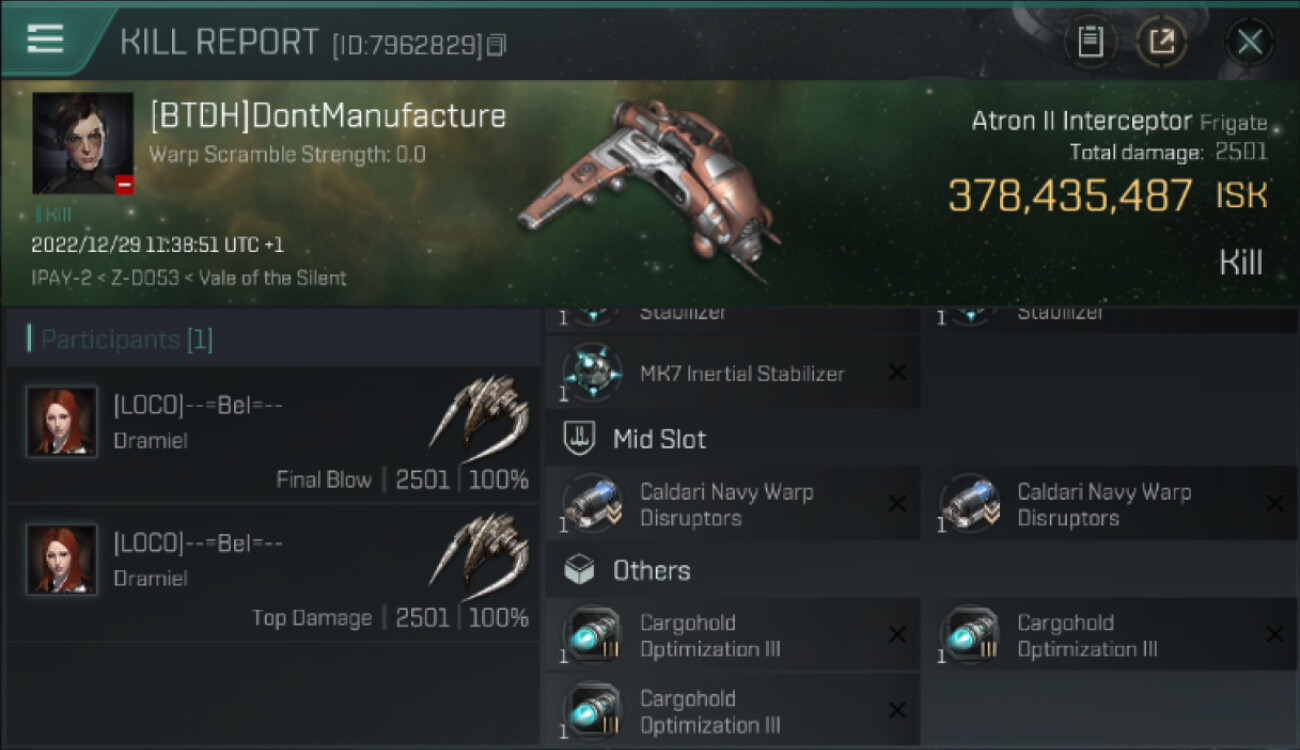Click the top-left Cargohold Optimization III icon
The image size is (1300, 750).
[x=593, y=635]
